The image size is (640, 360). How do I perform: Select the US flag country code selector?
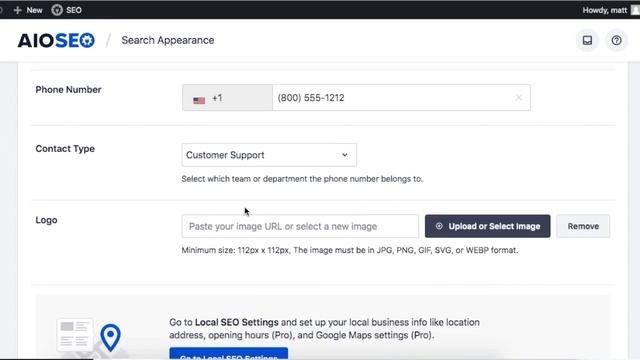click(227, 98)
